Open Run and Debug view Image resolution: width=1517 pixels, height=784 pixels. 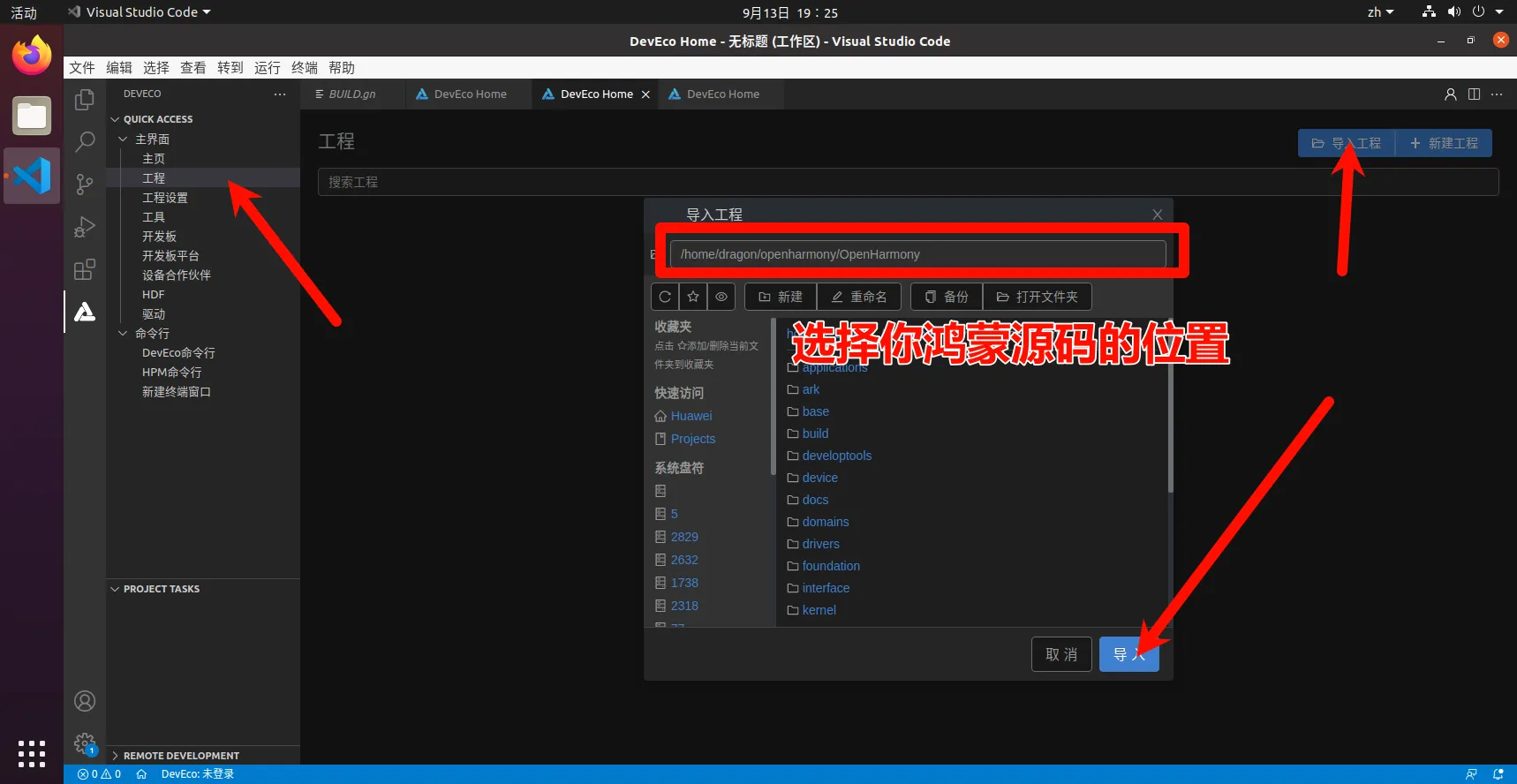(x=85, y=227)
